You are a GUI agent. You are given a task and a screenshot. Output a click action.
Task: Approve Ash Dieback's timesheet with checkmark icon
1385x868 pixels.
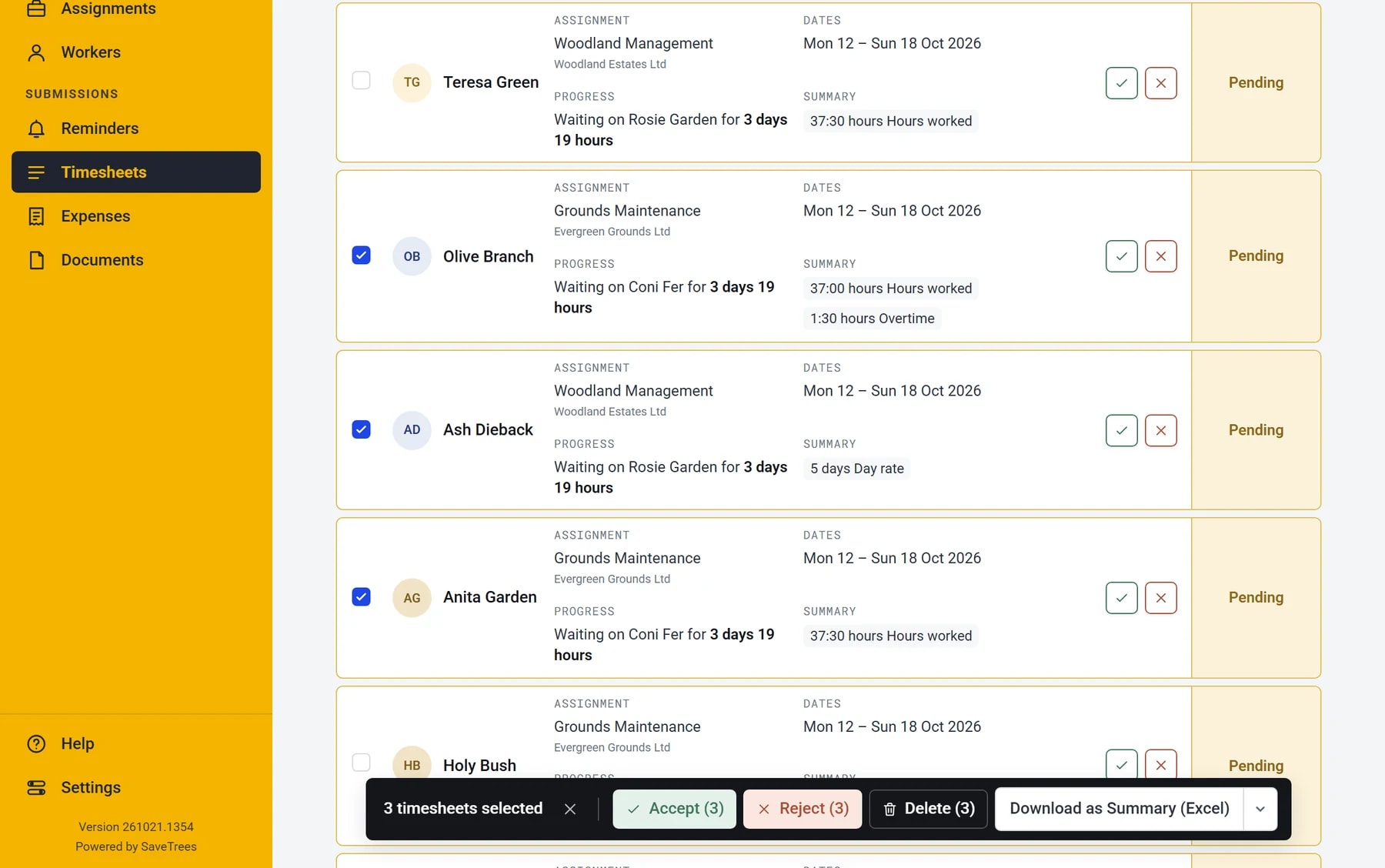pyautogui.click(x=1121, y=430)
